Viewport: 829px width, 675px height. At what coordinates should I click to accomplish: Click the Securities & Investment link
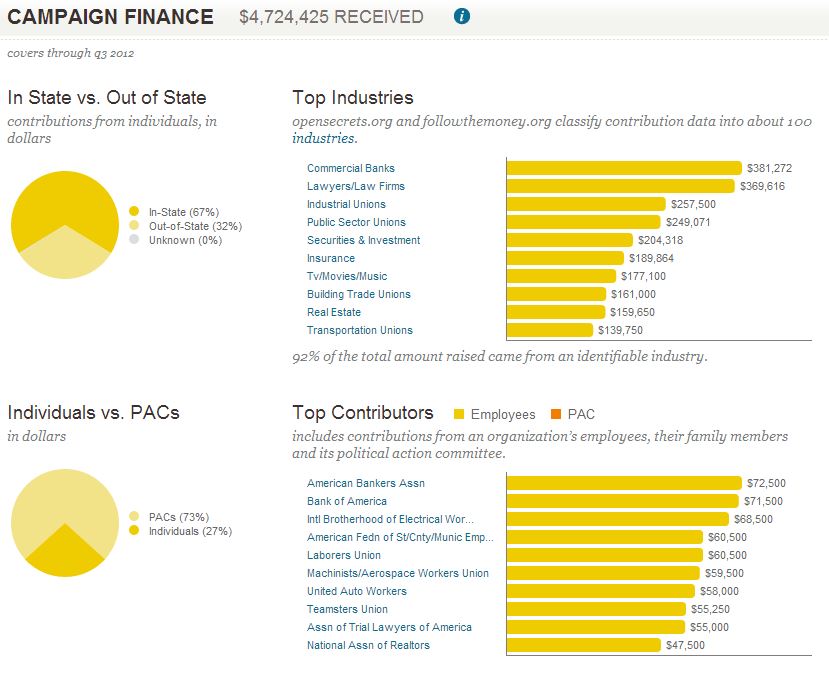pos(363,240)
